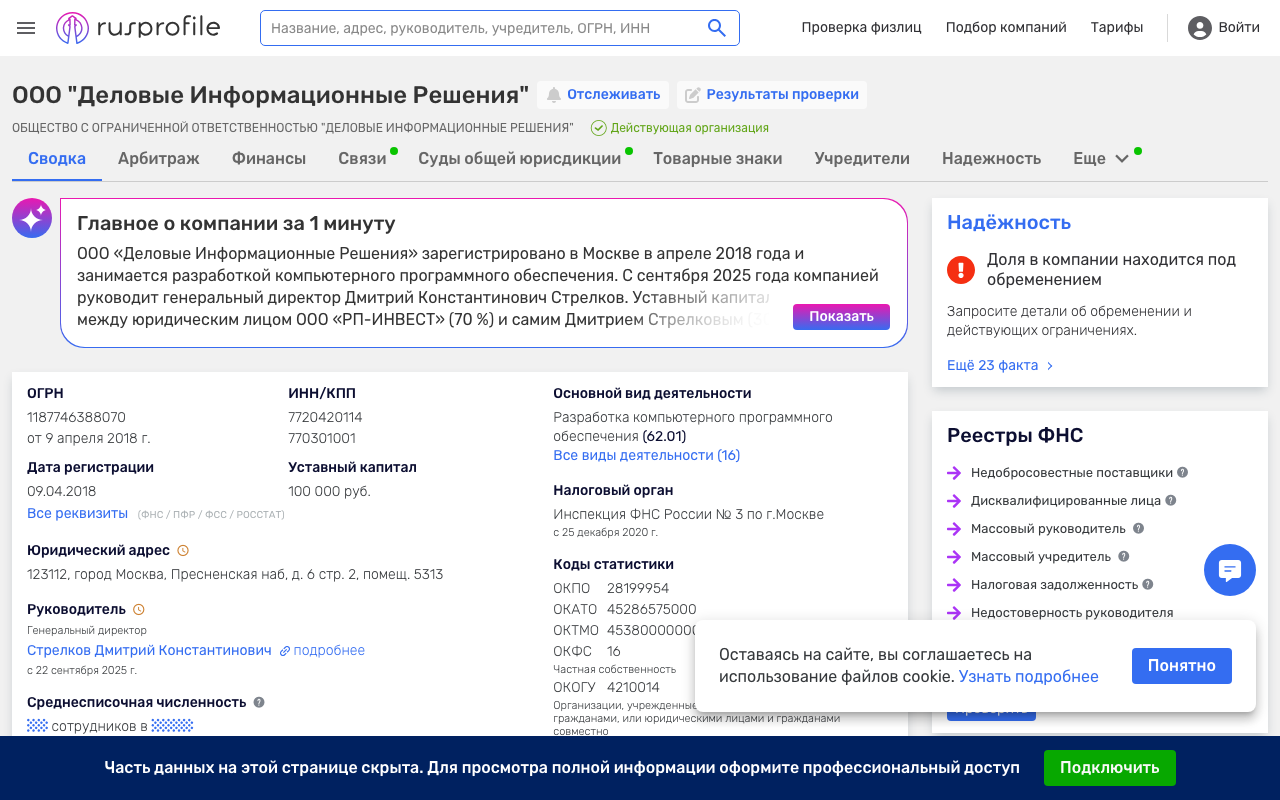Open the chat support bubble icon
The width and height of the screenshot is (1280, 800).
[1230, 570]
